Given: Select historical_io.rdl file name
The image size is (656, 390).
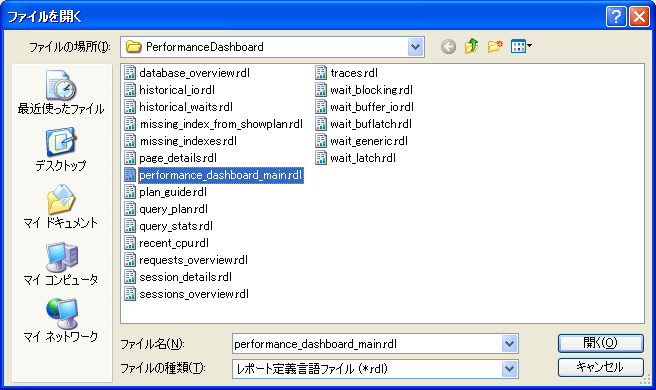Looking at the screenshot, I should click(177, 90).
